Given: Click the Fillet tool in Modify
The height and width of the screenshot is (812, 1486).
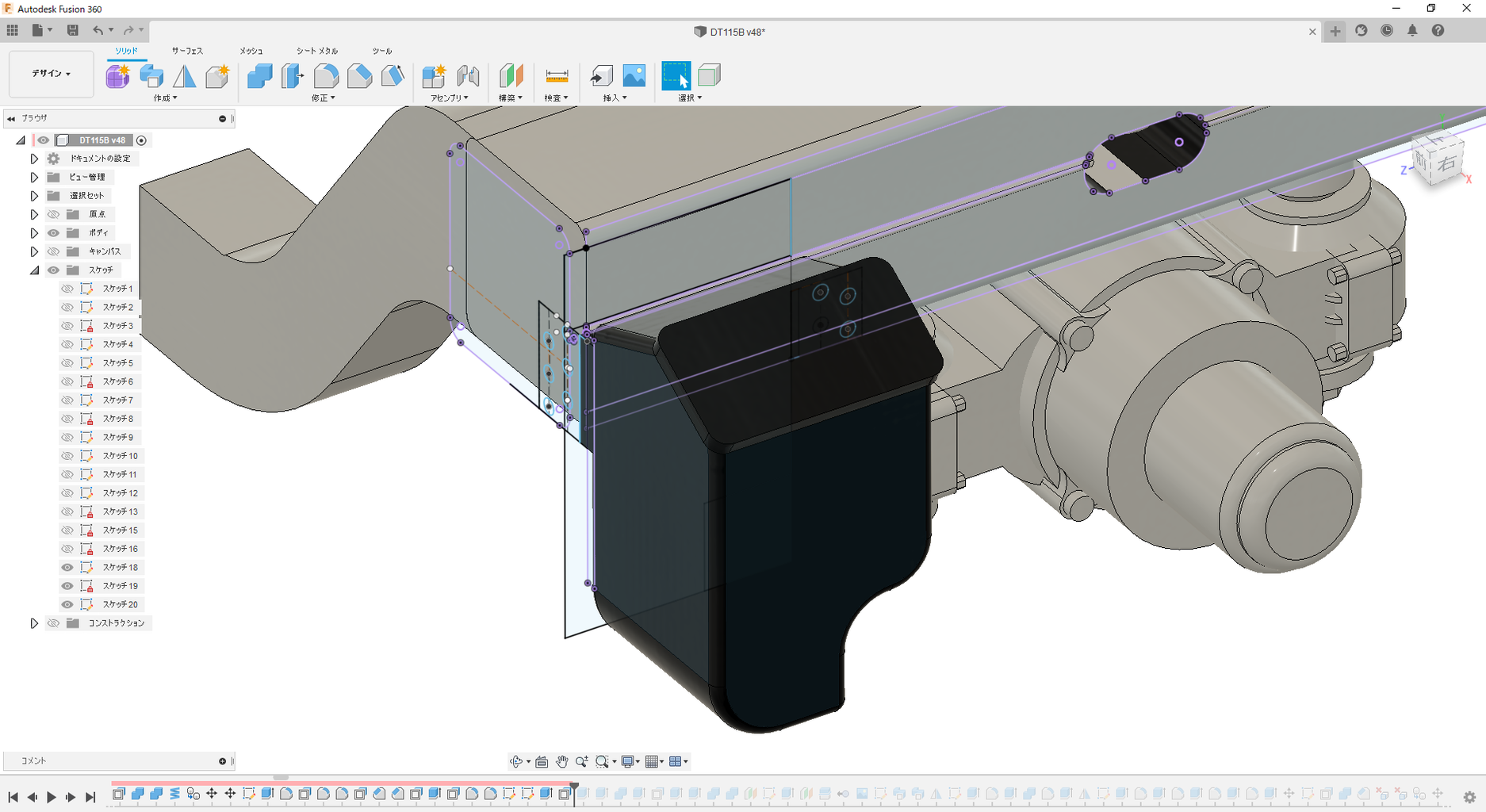Looking at the screenshot, I should [x=326, y=76].
